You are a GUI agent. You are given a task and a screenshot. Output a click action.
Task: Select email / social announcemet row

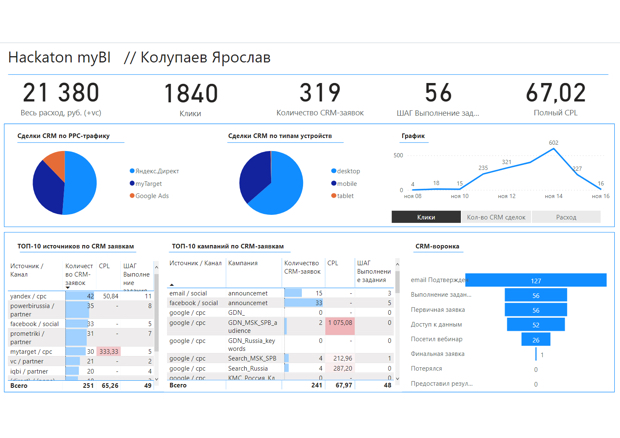(280, 293)
